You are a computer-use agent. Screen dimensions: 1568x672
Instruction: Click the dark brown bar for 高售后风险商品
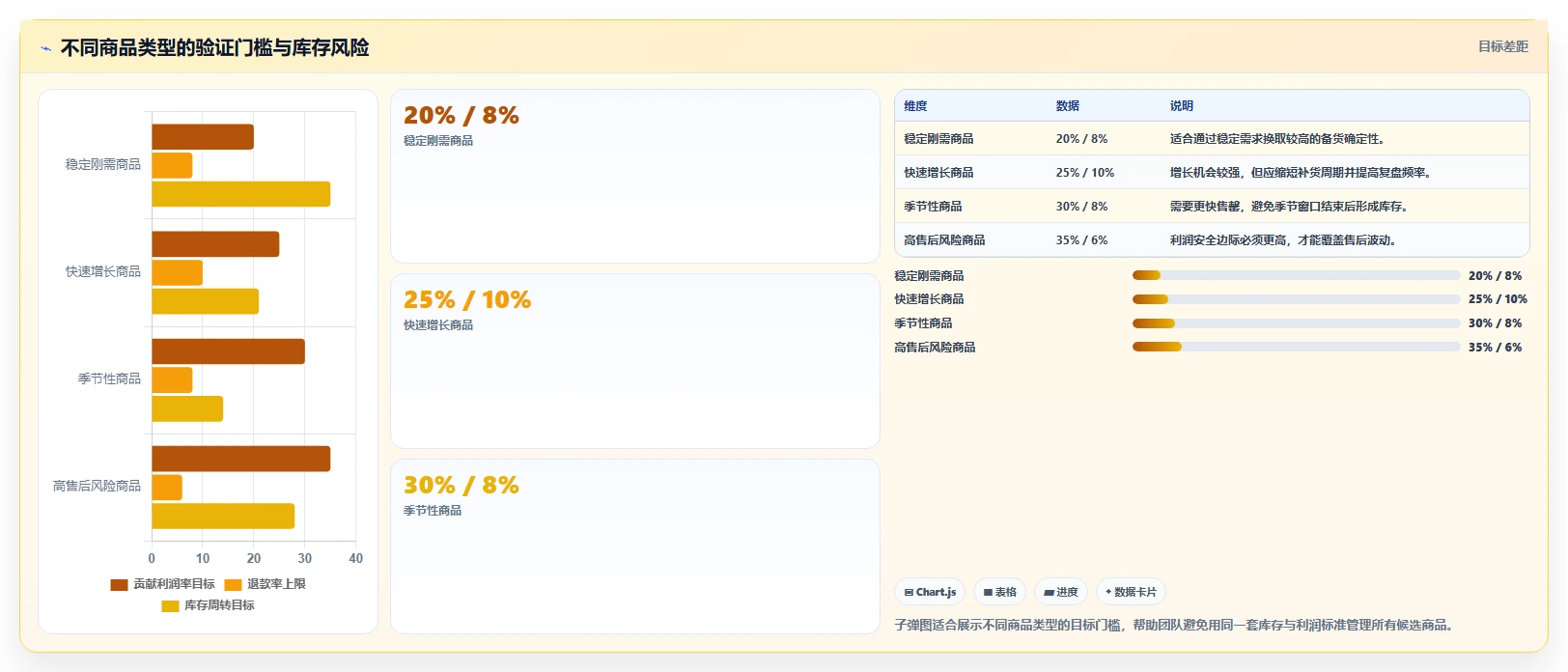point(240,459)
